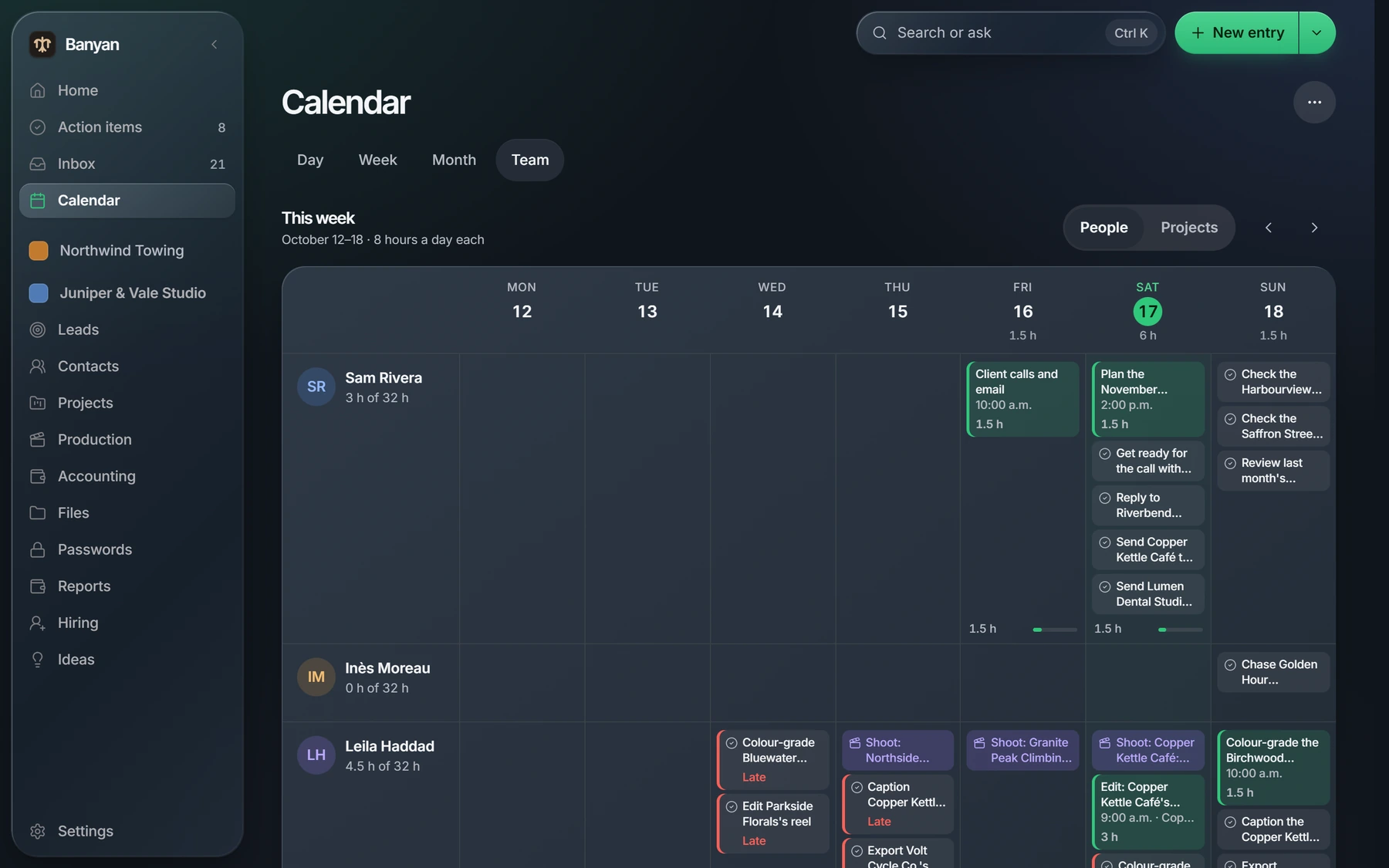Open Reports icon in sidebar
The width and height of the screenshot is (1389, 868).
coord(37,586)
